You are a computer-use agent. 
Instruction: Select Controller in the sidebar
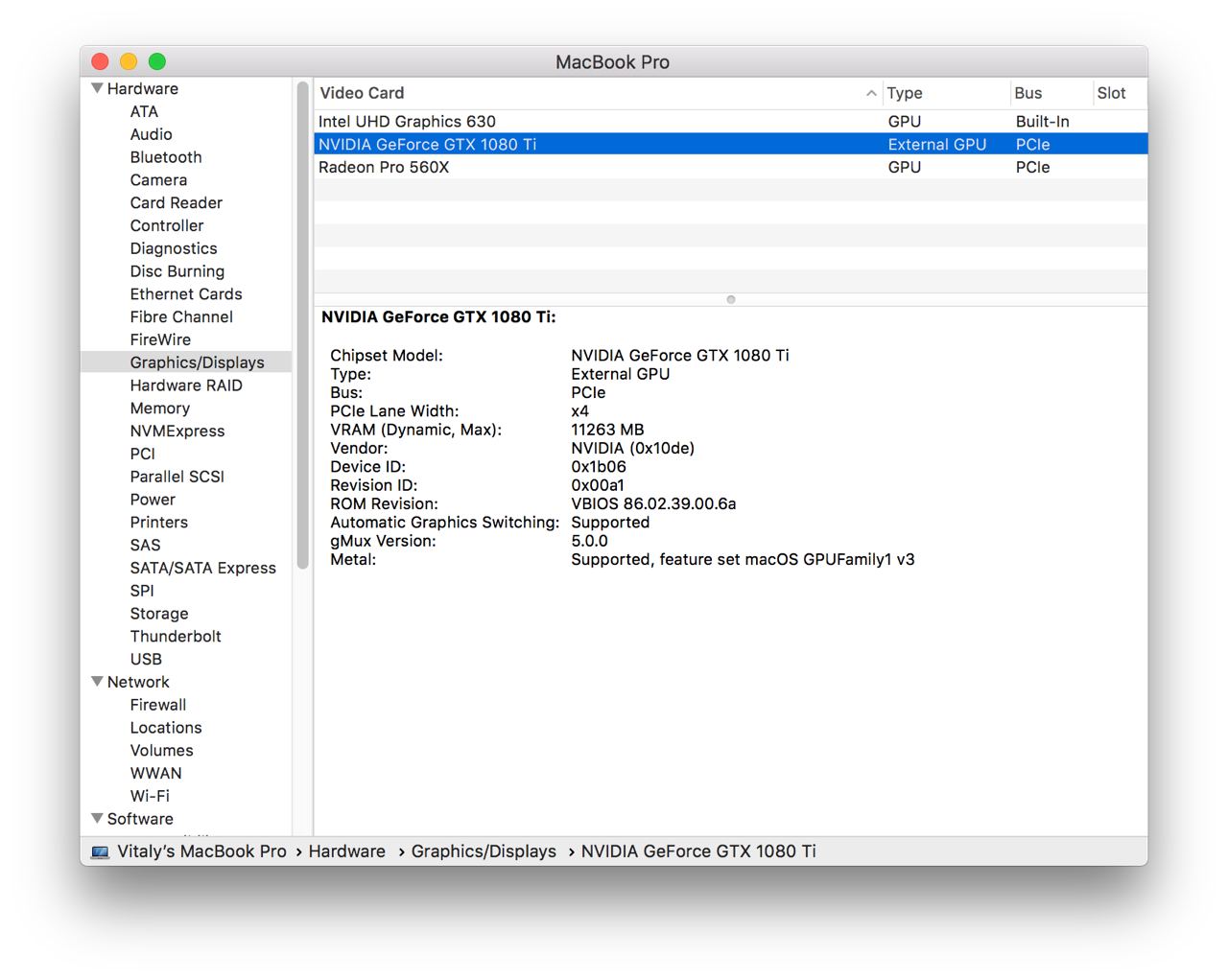click(167, 225)
